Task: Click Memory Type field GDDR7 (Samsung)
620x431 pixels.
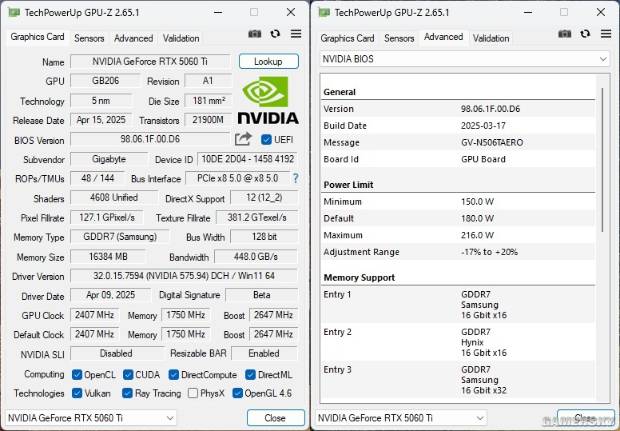Action: click(120, 237)
